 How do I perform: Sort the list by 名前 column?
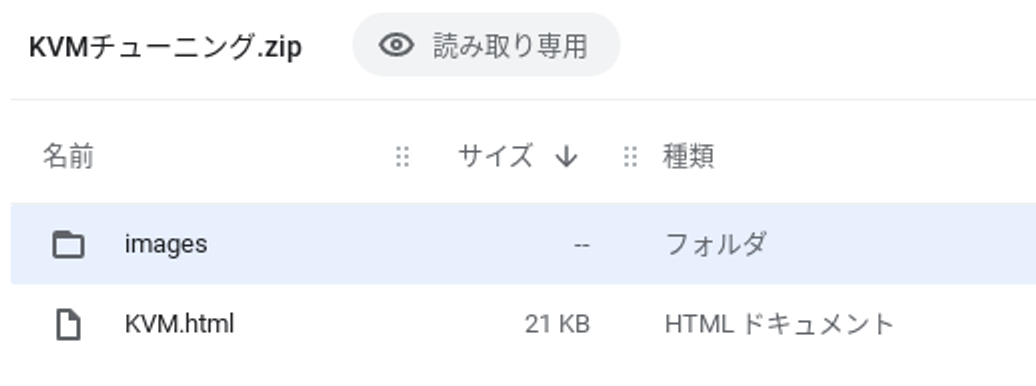68,157
